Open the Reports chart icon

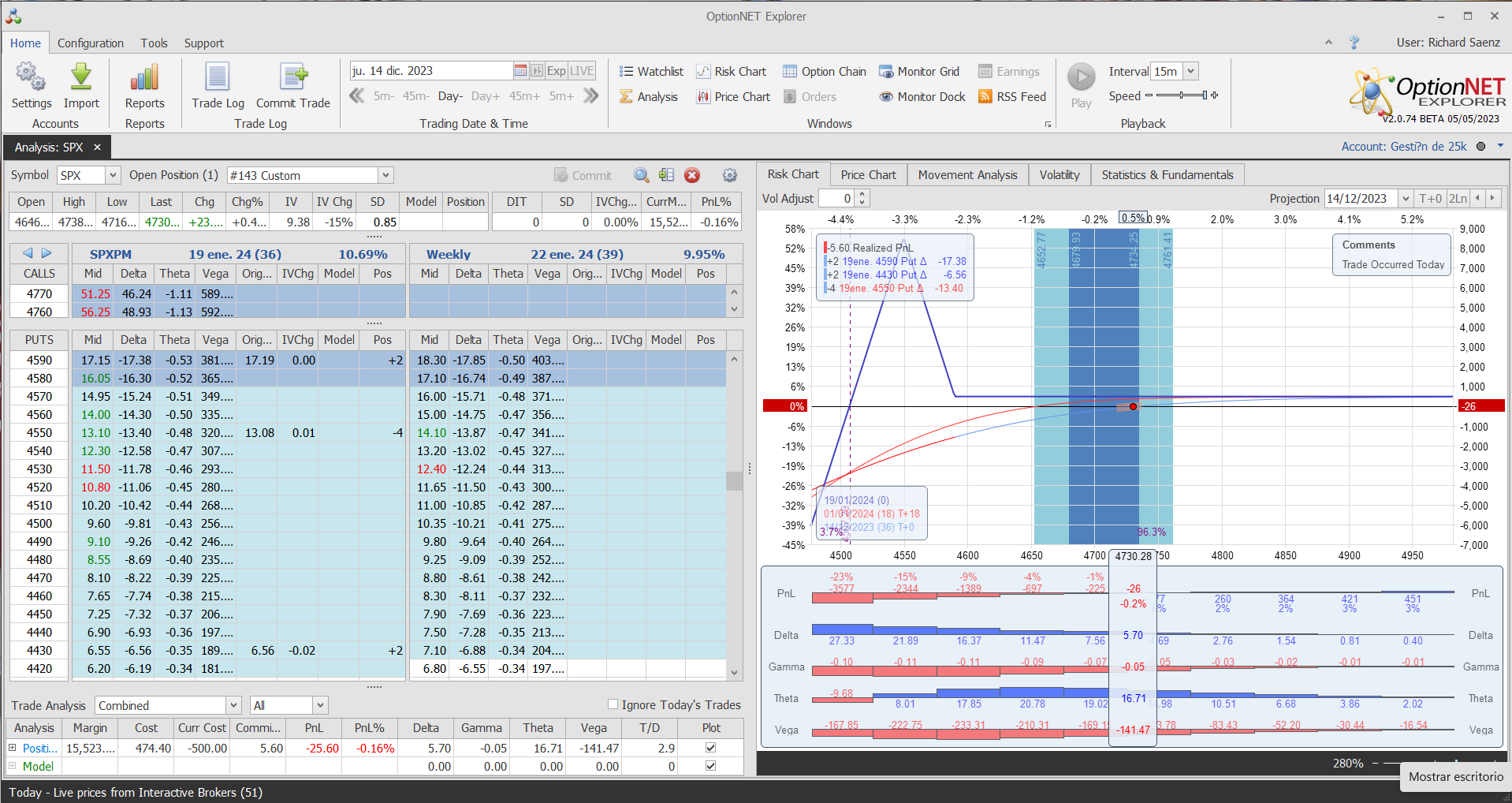click(x=144, y=78)
